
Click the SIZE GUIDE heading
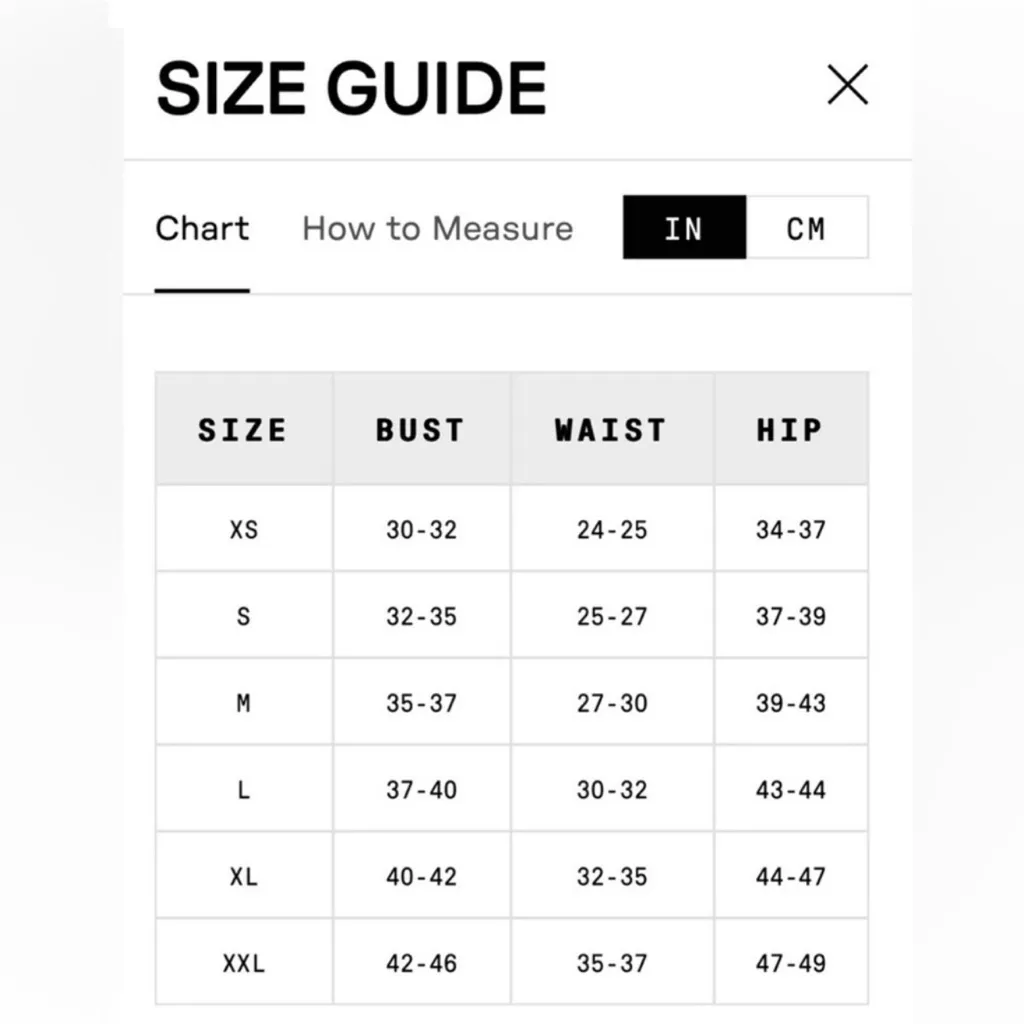(x=351, y=88)
